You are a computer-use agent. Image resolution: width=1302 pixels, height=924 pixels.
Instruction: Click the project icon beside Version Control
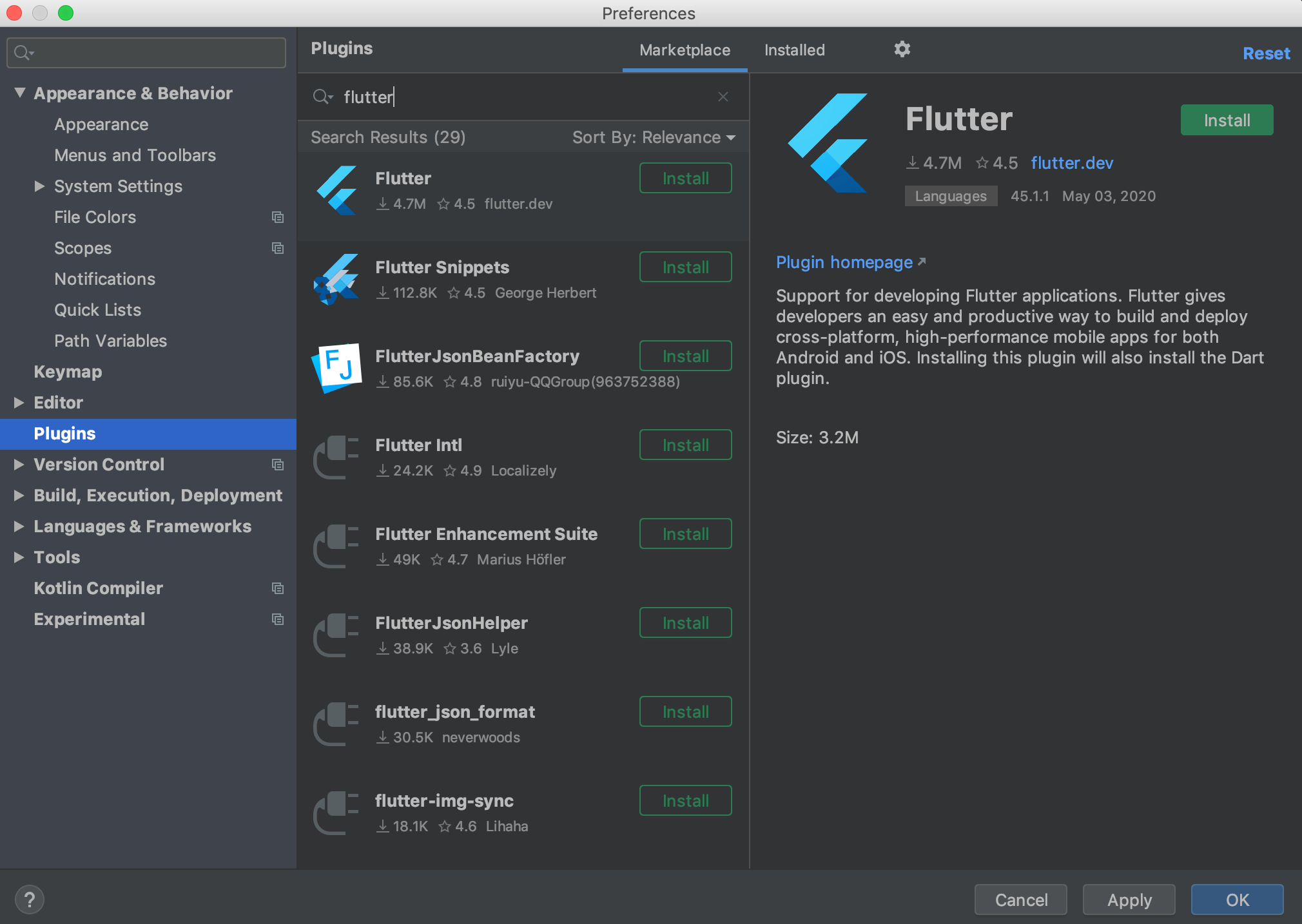pyautogui.click(x=278, y=465)
